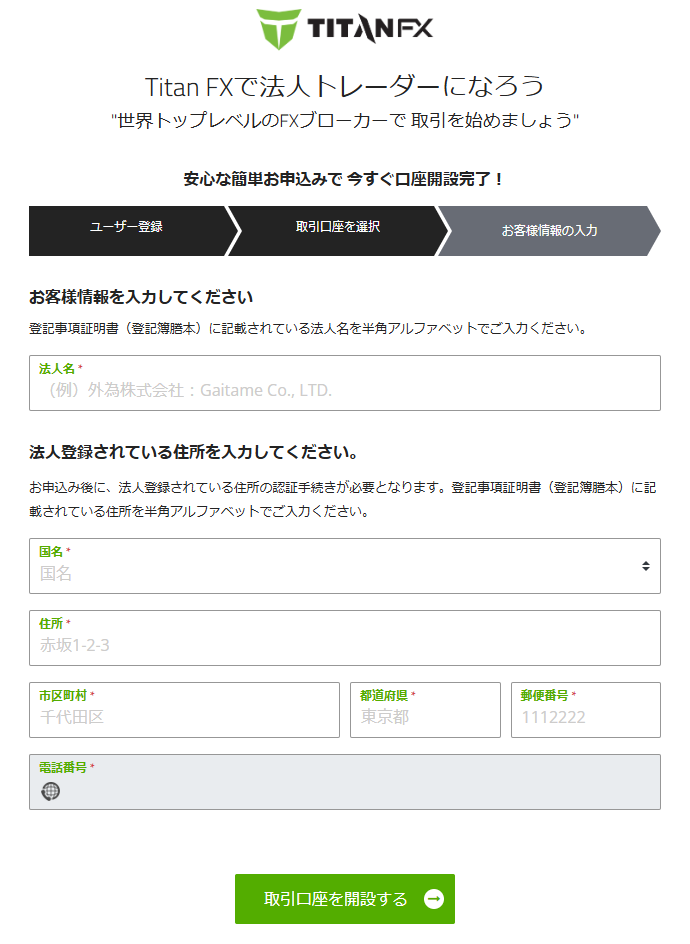Click into the 市区町村 input field

point(184,710)
